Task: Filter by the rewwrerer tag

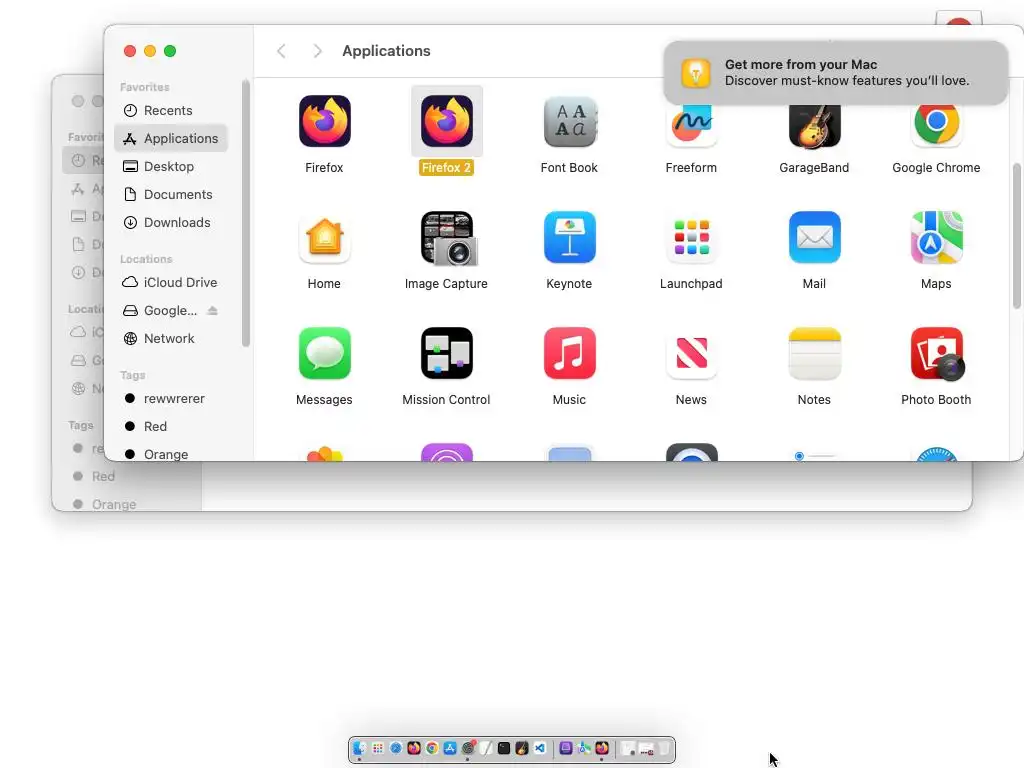Action: click(171, 398)
